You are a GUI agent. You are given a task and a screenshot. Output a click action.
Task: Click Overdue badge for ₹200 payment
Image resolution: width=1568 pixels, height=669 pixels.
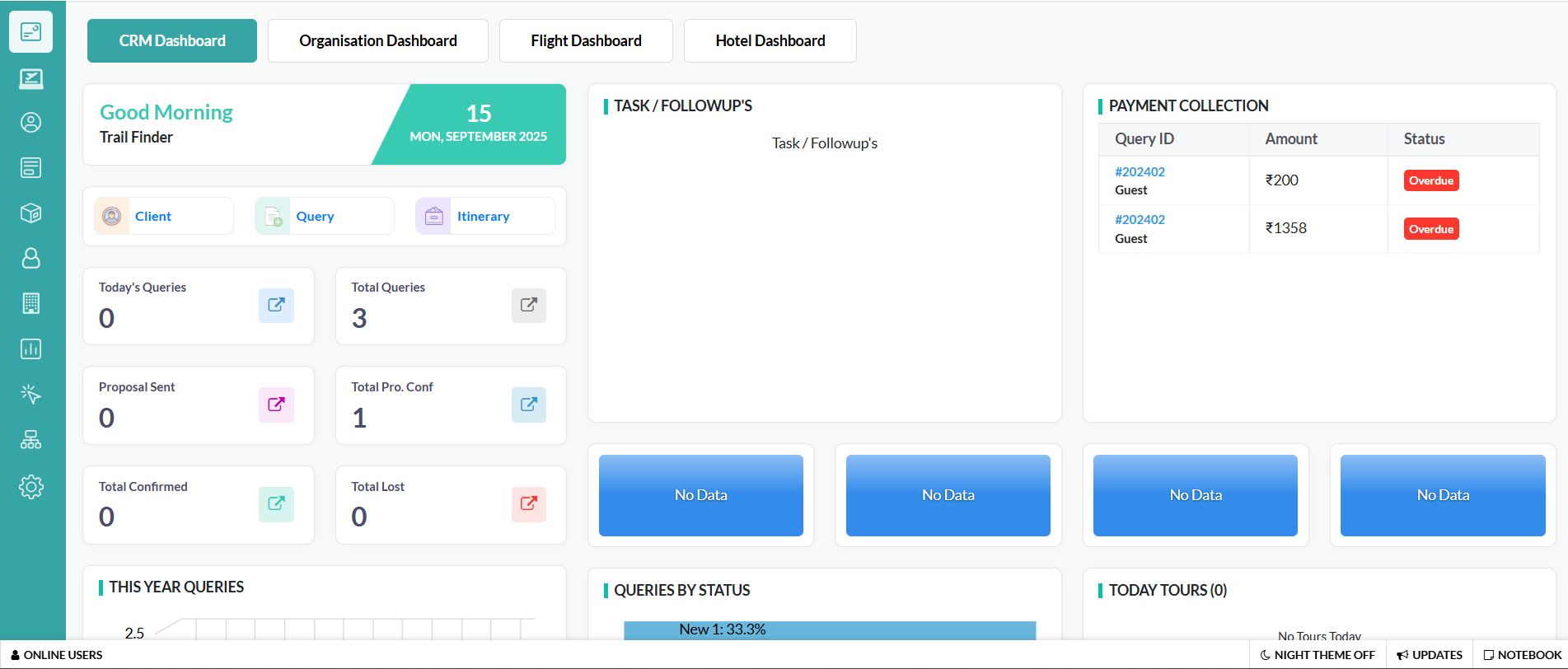point(1431,180)
